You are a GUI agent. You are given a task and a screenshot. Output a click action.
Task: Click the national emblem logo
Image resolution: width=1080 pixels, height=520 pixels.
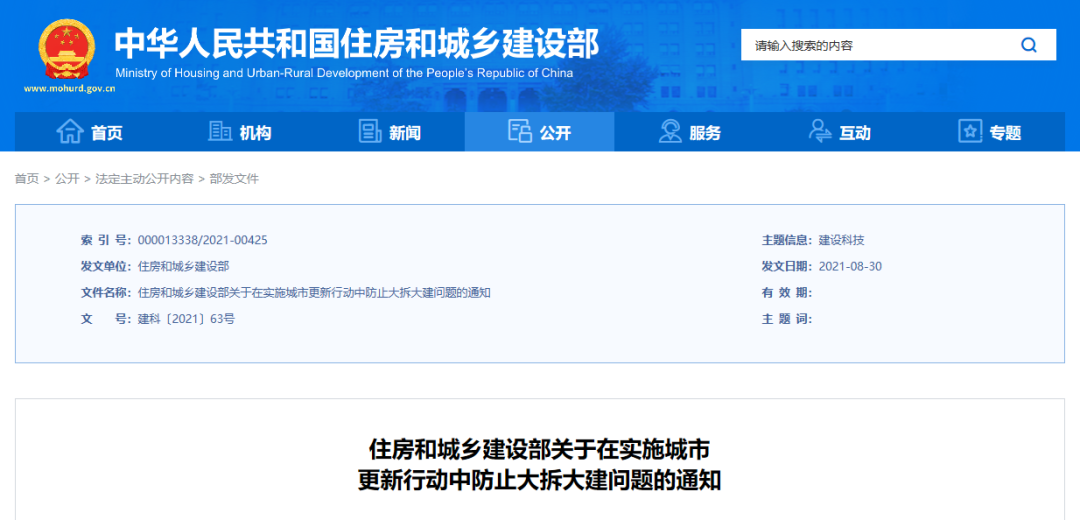pyautogui.click(x=68, y=49)
